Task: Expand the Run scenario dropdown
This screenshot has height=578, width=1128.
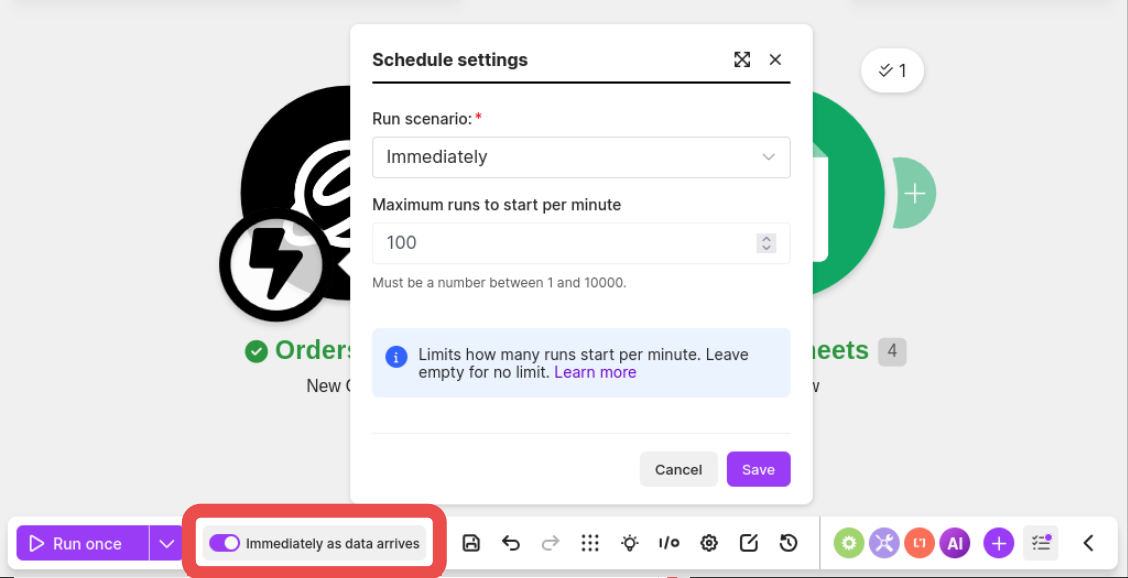Action: point(581,157)
